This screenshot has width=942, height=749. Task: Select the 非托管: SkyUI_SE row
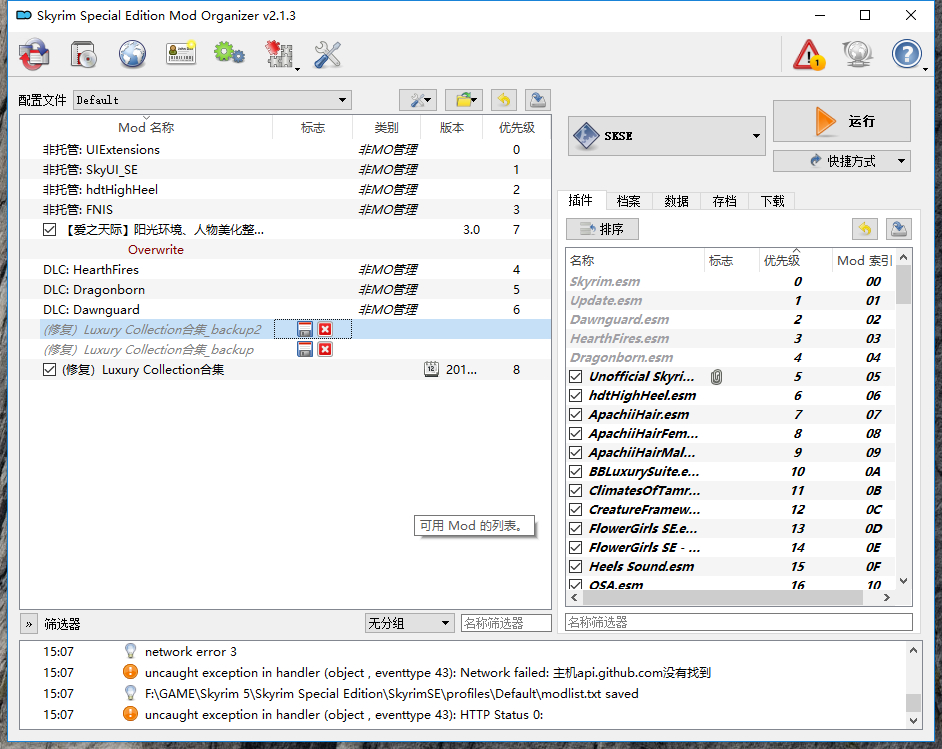click(285, 169)
